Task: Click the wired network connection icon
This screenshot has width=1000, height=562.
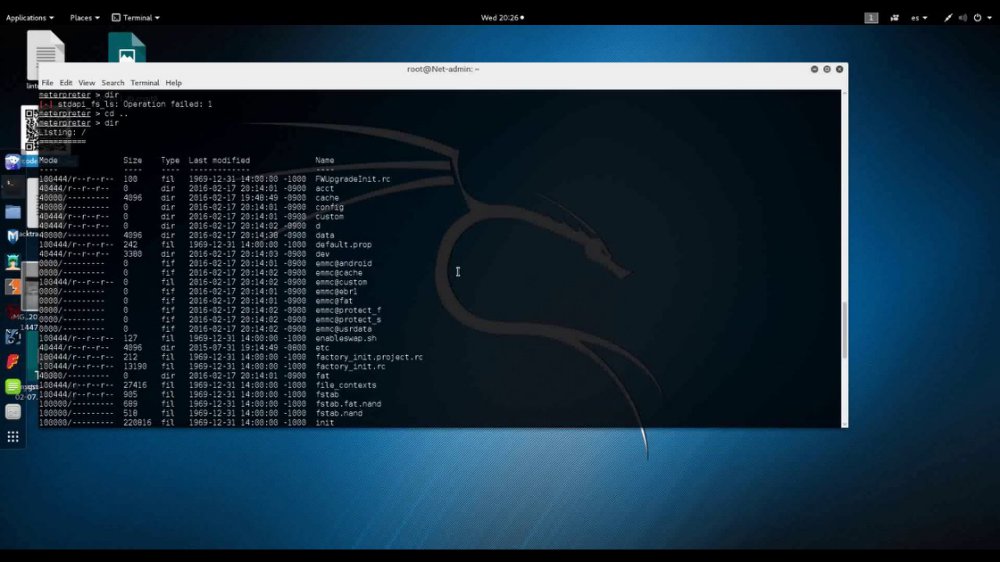Action: click(948, 18)
